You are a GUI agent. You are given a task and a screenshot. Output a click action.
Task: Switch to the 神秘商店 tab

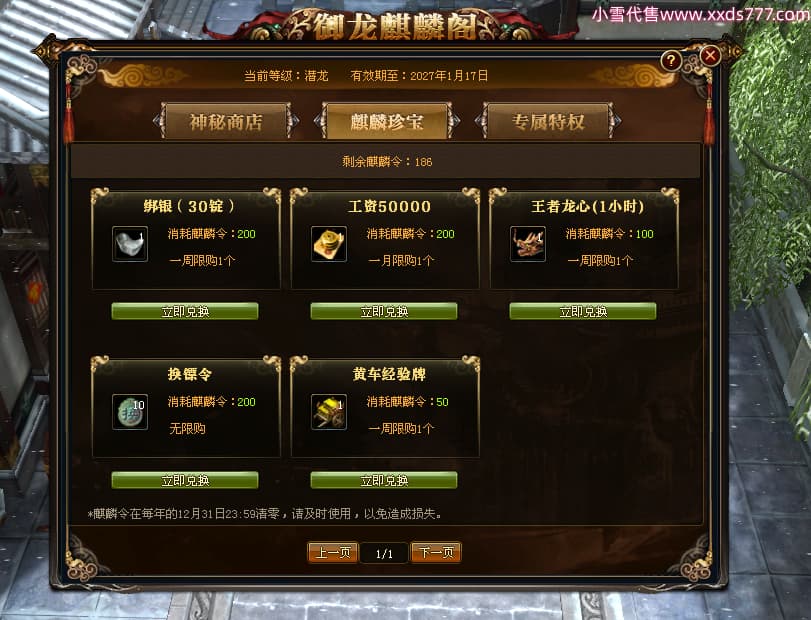coord(226,122)
